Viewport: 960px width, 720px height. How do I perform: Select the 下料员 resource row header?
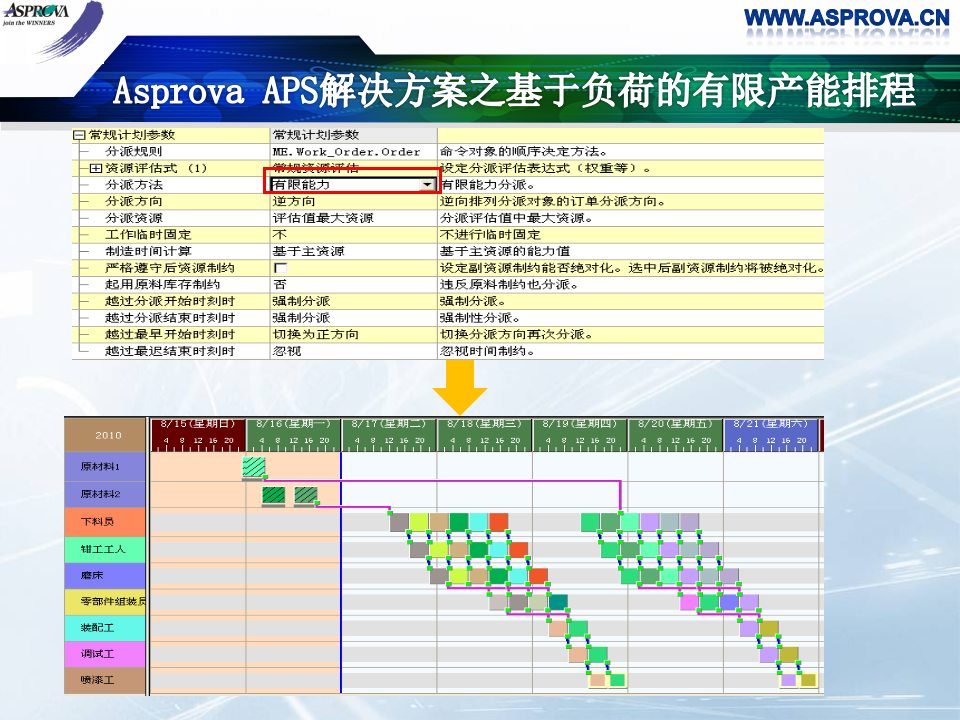click(x=105, y=522)
